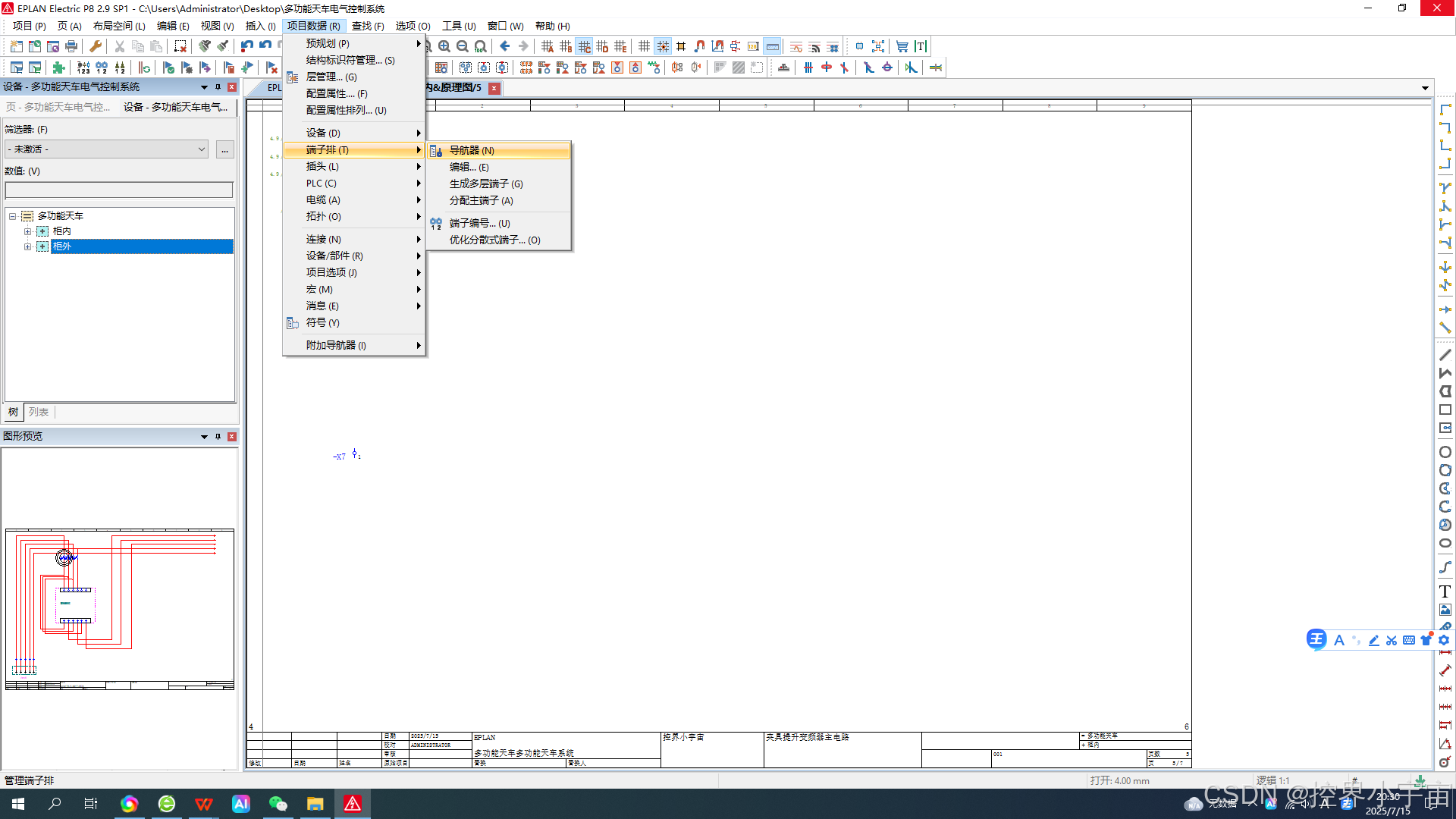Click the text T toolbar icon
Image resolution: width=1456 pixels, height=819 pixels.
[x=921, y=46]
